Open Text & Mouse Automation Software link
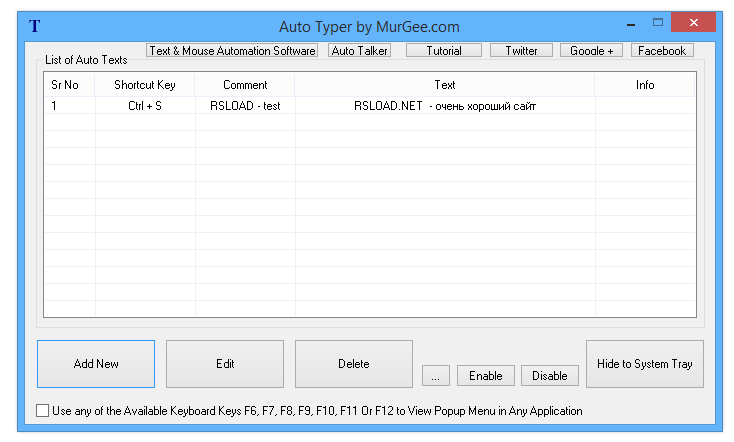Viewport: 734px width, 442px height. point(232,50)
